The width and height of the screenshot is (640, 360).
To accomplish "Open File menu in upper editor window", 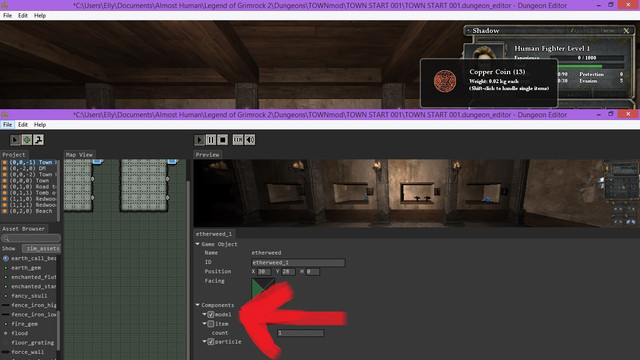I will [7, 16].
